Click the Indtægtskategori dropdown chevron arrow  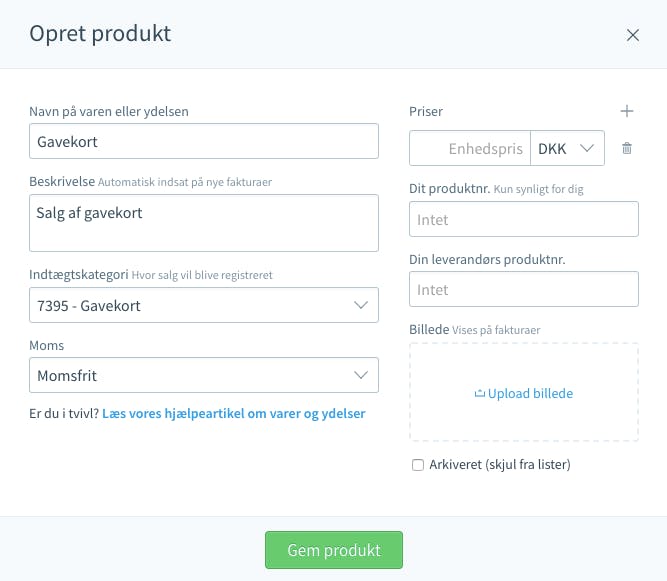361,305
